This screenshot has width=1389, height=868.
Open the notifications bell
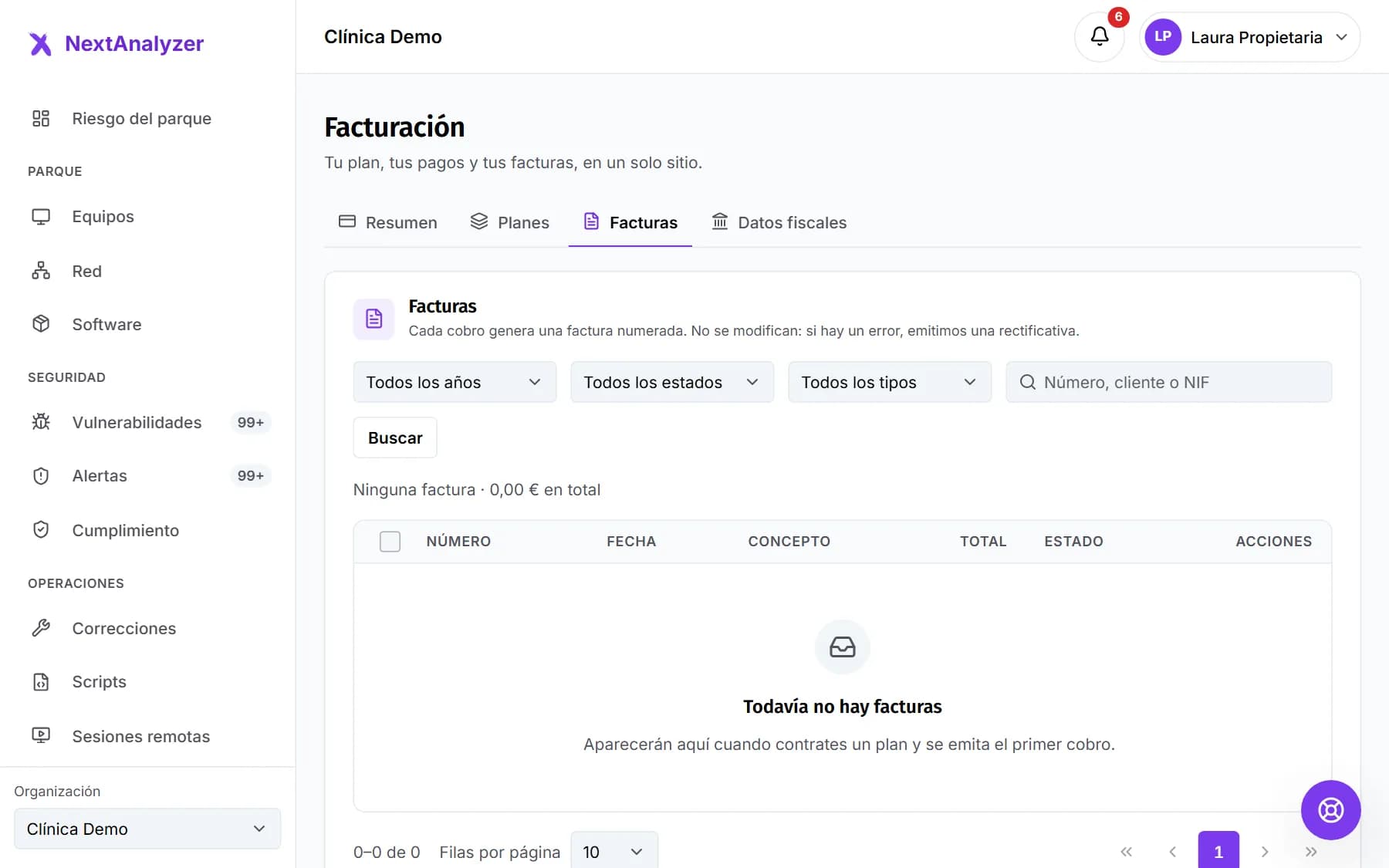coord(1099,36)
